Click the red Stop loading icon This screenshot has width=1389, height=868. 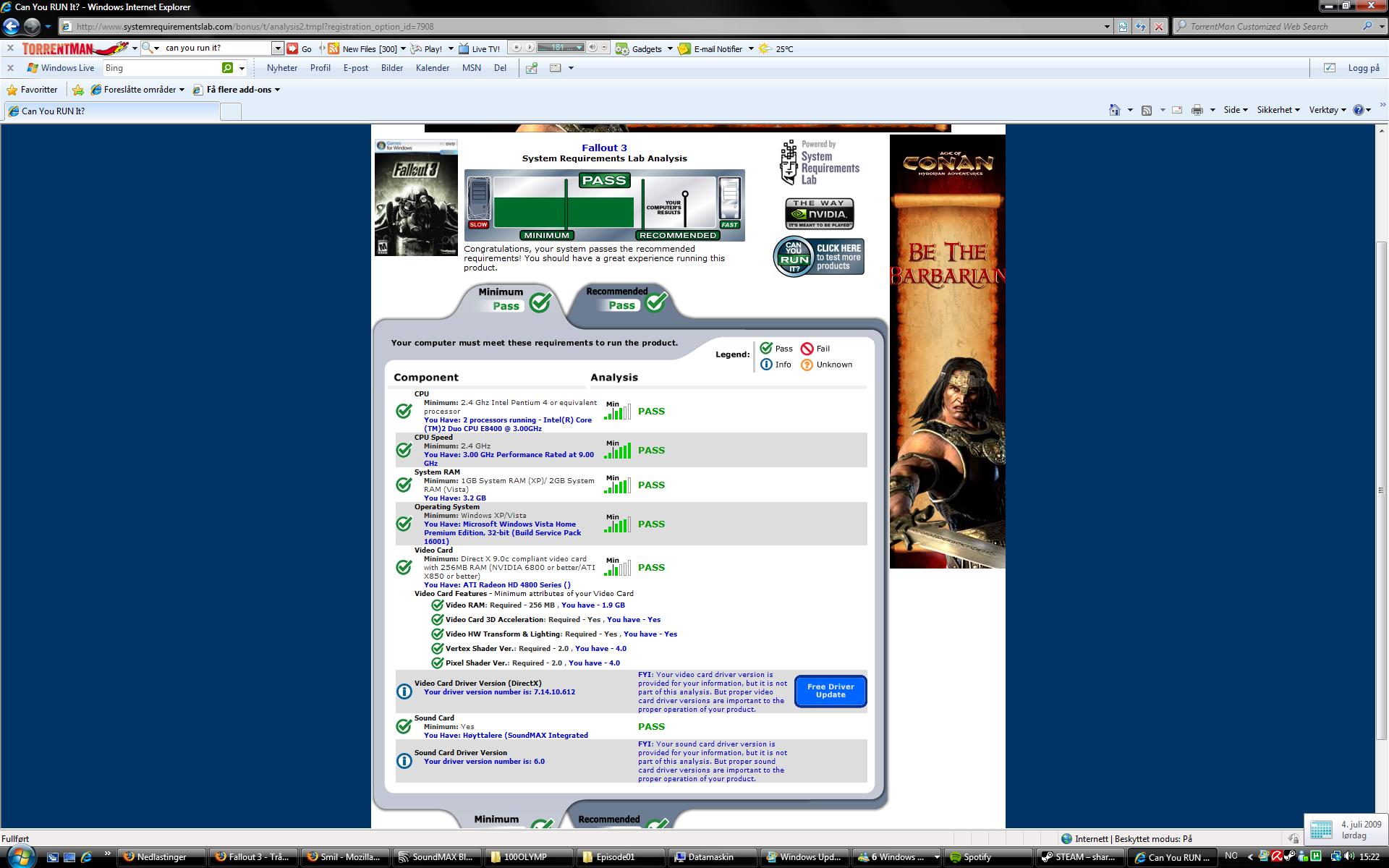click(x=1159, y=26)
